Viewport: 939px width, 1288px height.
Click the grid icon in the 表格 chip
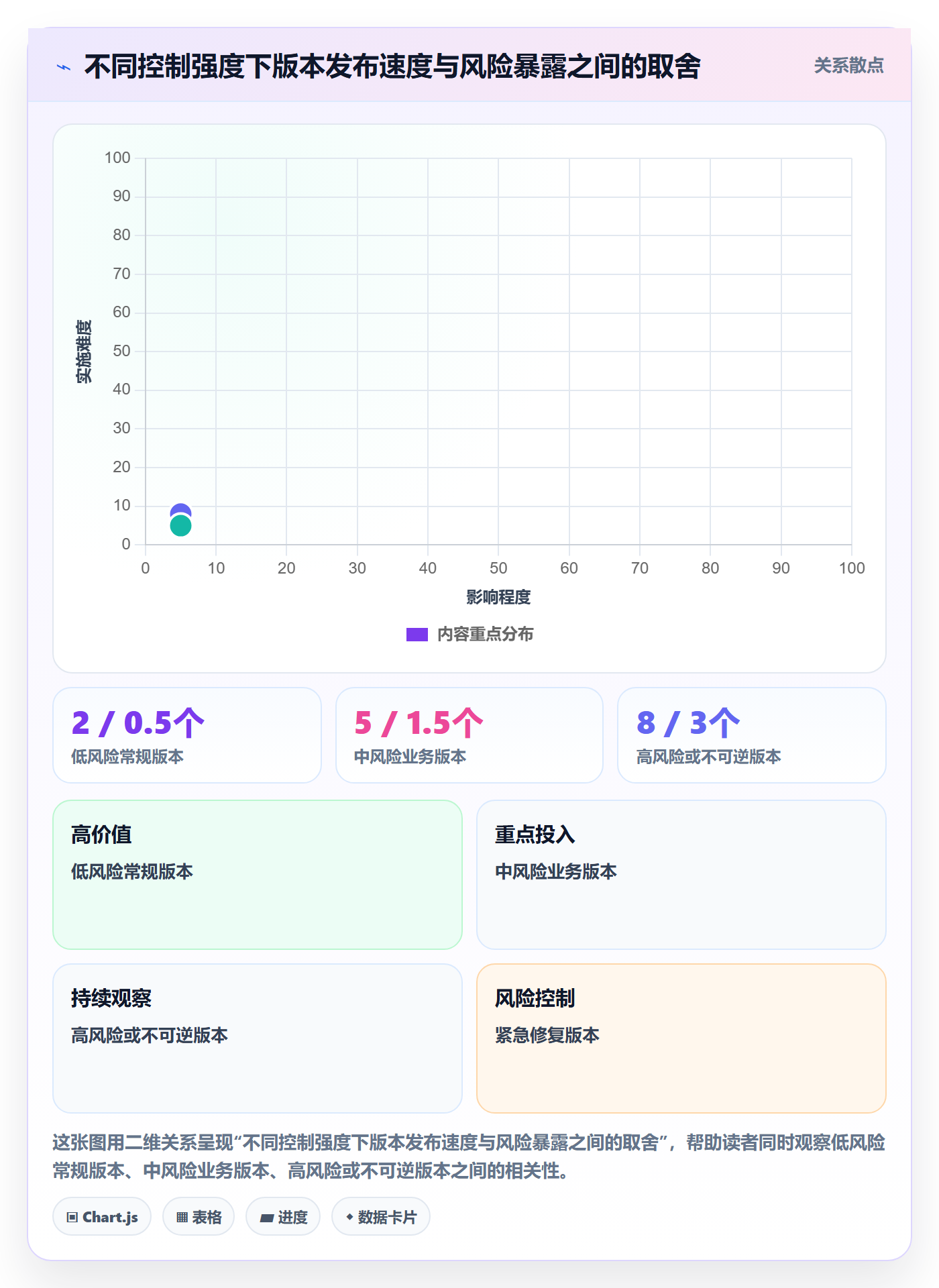(x=182, y=1218)
